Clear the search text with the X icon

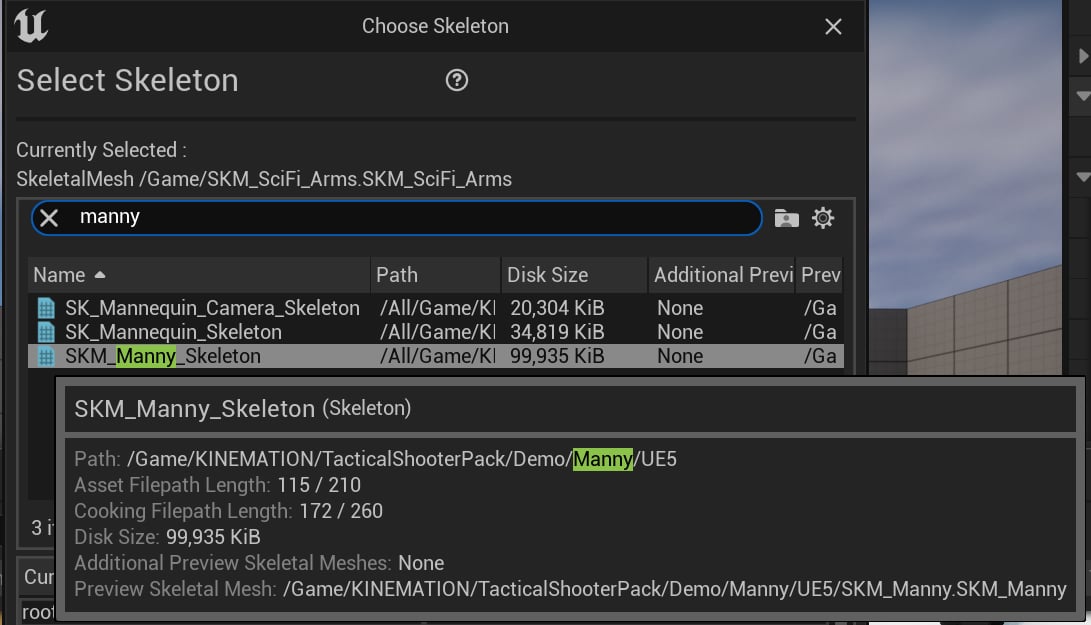[x=49, y=218]
